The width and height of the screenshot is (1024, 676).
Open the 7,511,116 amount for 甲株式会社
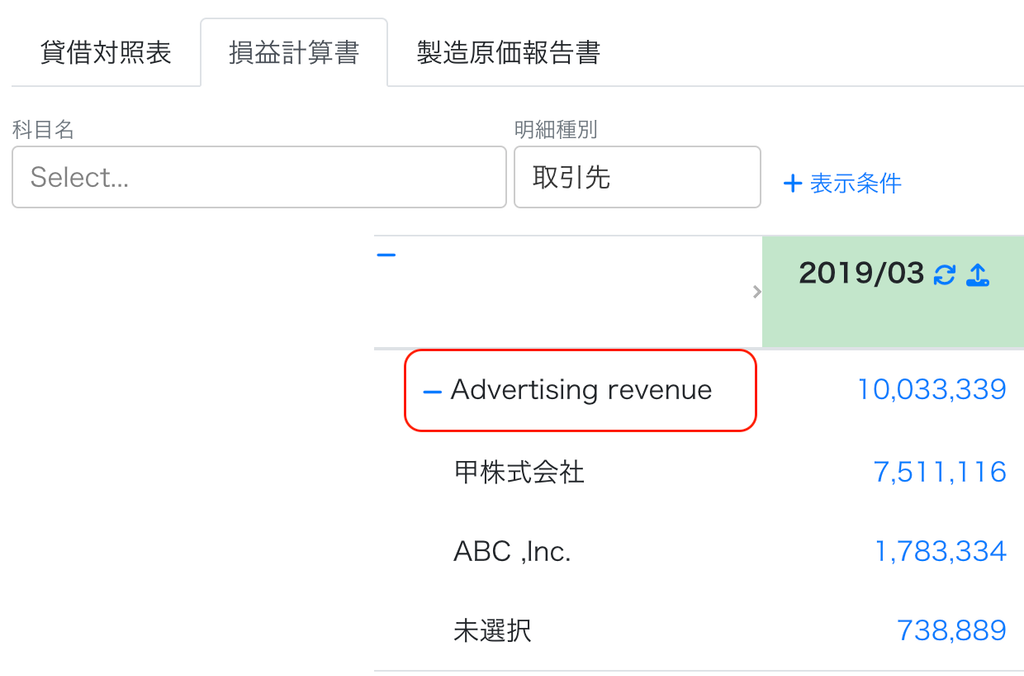[940, 472]
